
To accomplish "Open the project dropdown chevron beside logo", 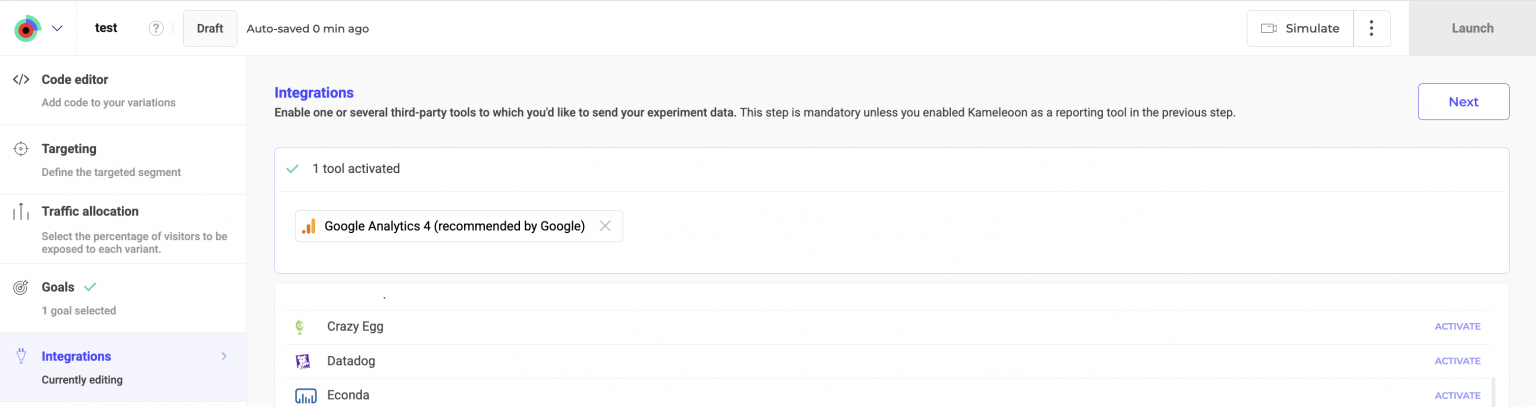I will [x=57, y=28].
